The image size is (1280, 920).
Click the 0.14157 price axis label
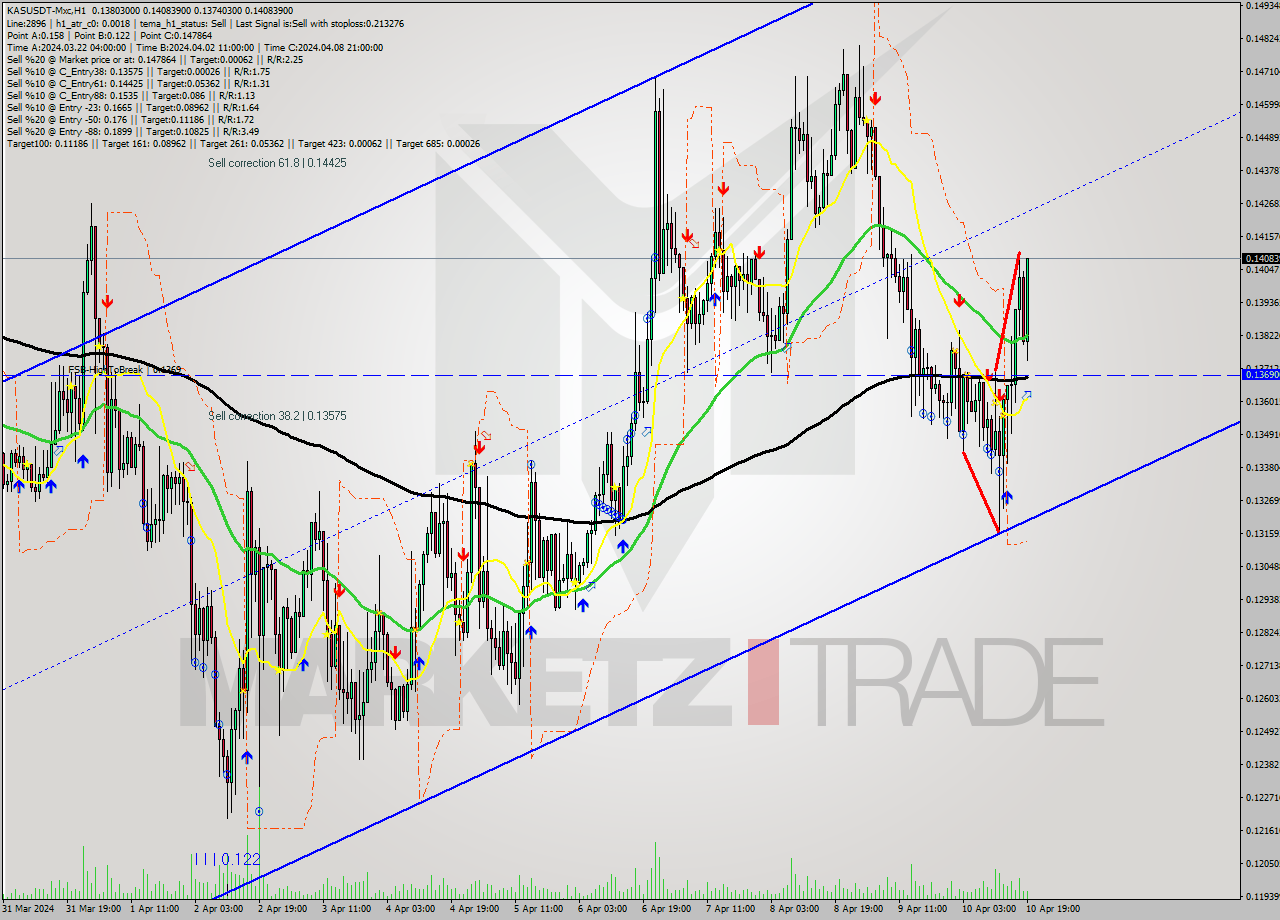tap(1261, 236)
